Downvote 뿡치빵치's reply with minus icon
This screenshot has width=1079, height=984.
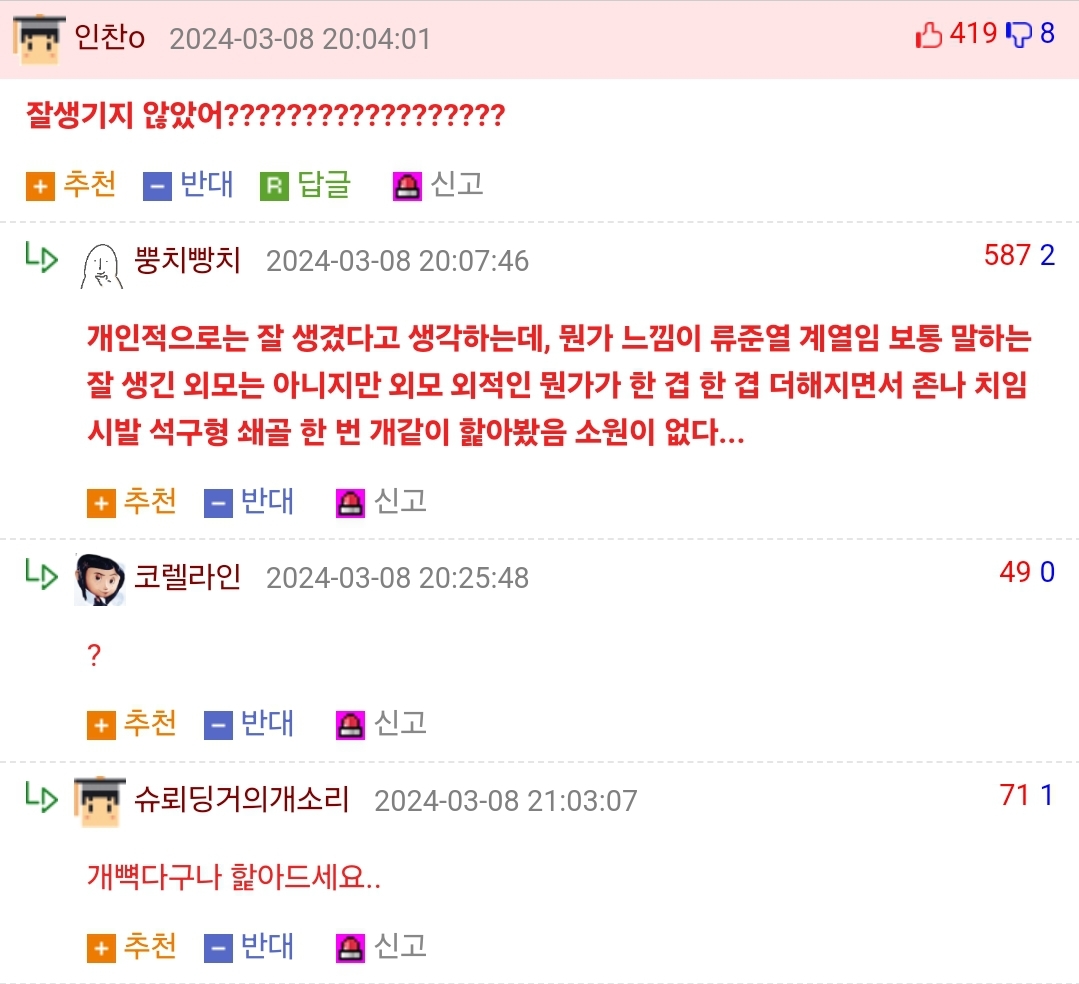pyautogui.click(x=218, y=503)
